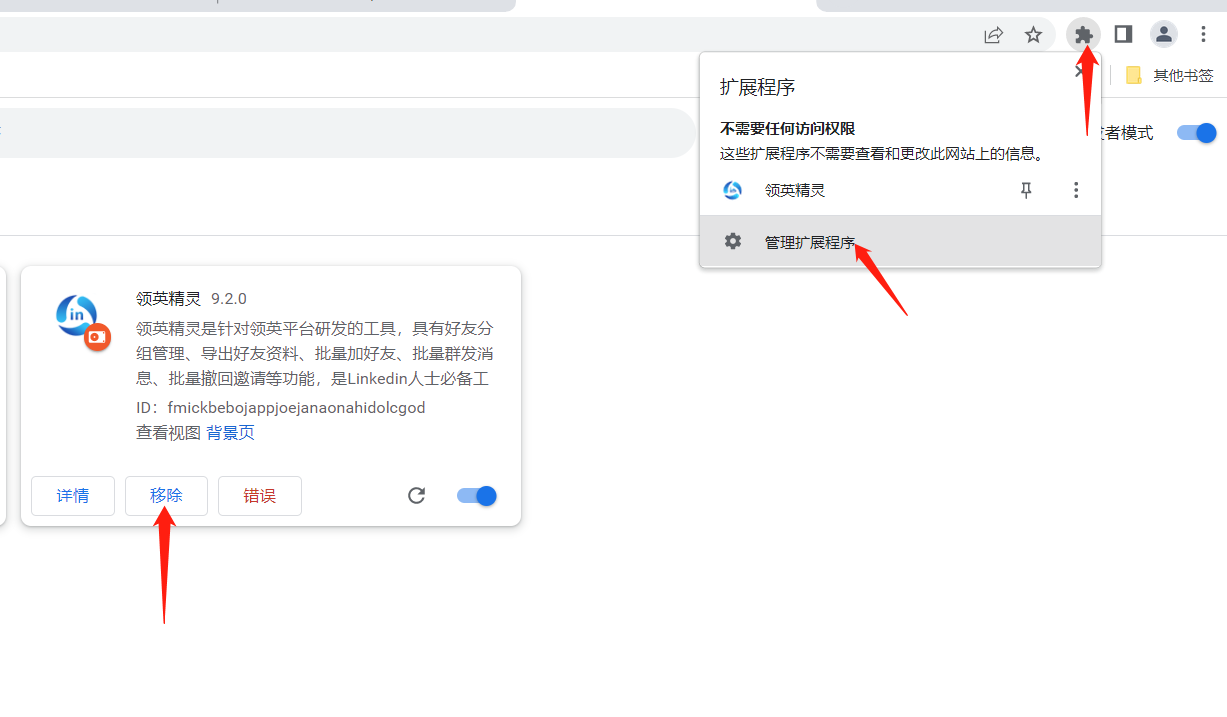
Task: Open the 背景页 link
Action: 231,433
